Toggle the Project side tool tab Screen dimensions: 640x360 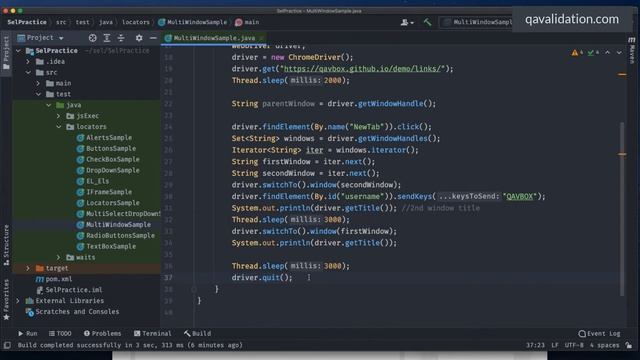click(6, 53)
